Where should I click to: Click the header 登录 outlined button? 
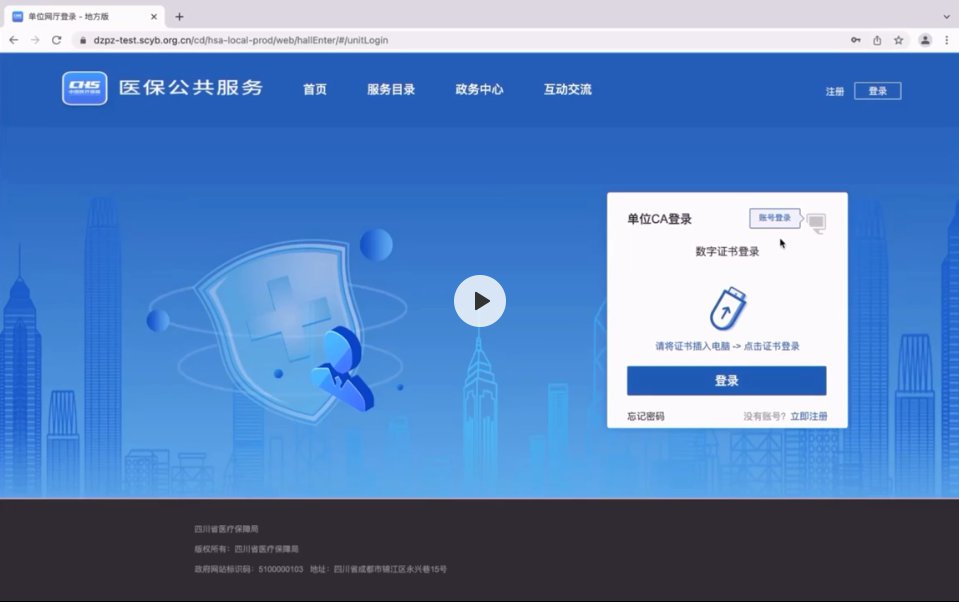[x=878, y=91]
